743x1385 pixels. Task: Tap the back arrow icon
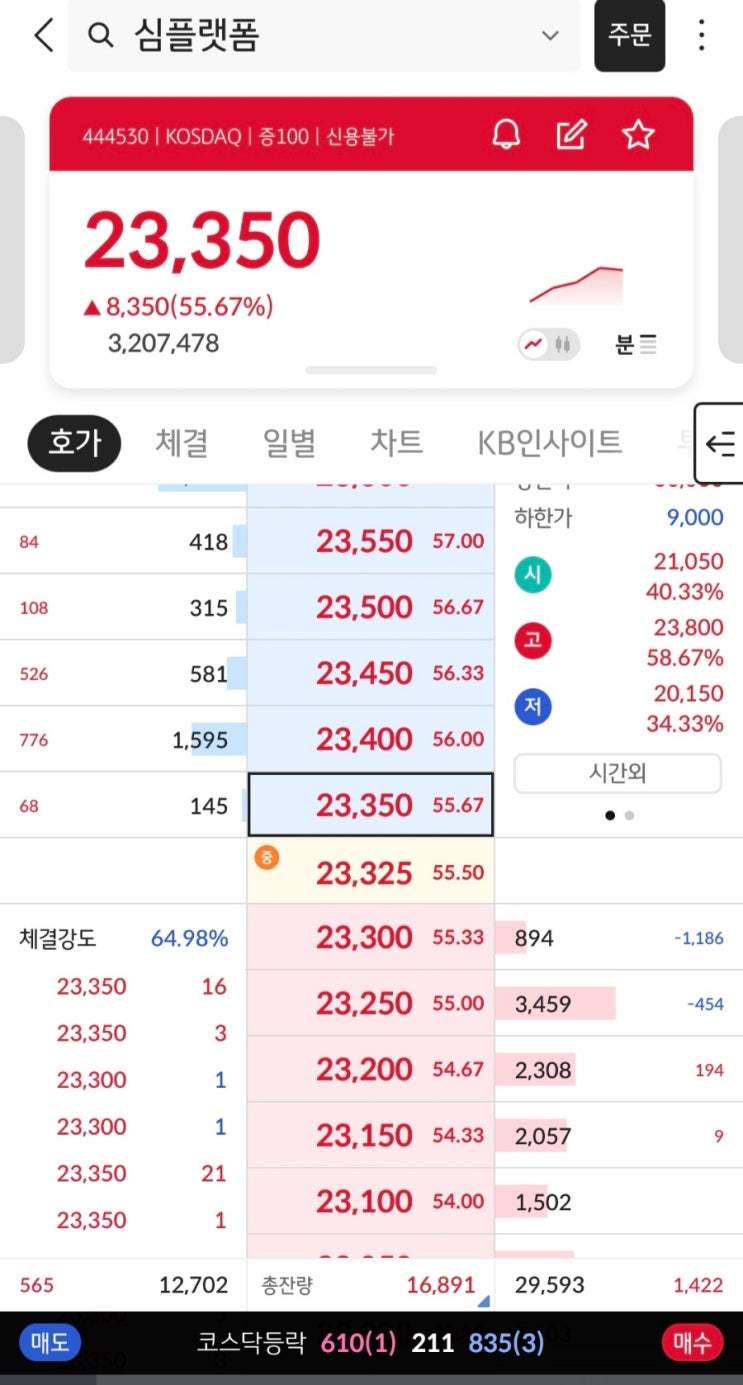(43, 36)
